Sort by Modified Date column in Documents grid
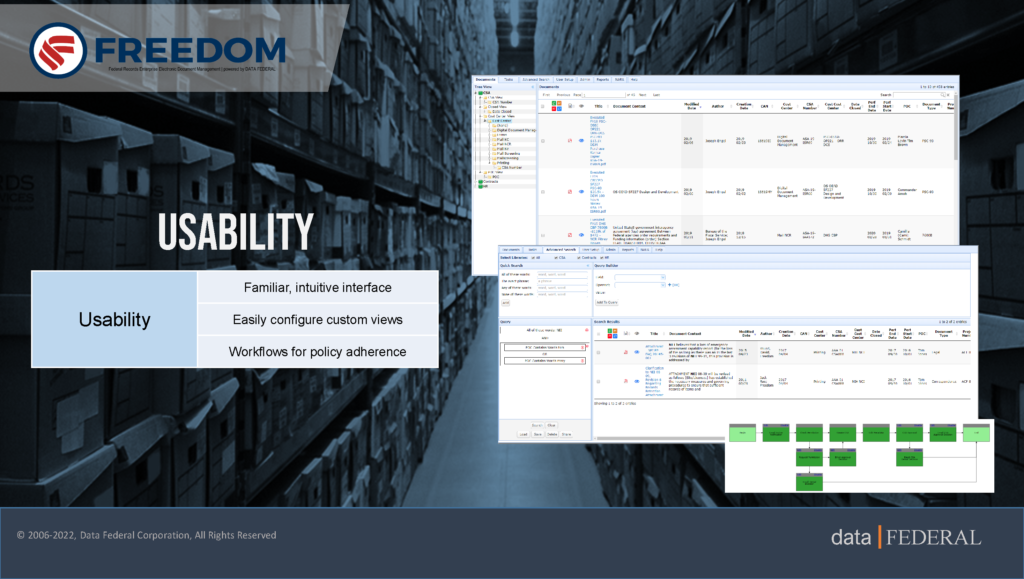 click(692, 106)
